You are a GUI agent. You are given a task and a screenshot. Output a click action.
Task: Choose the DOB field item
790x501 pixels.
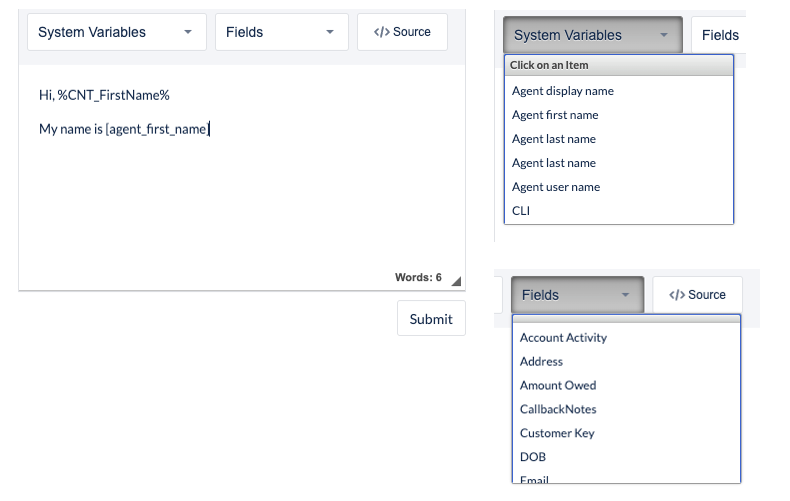533,458
